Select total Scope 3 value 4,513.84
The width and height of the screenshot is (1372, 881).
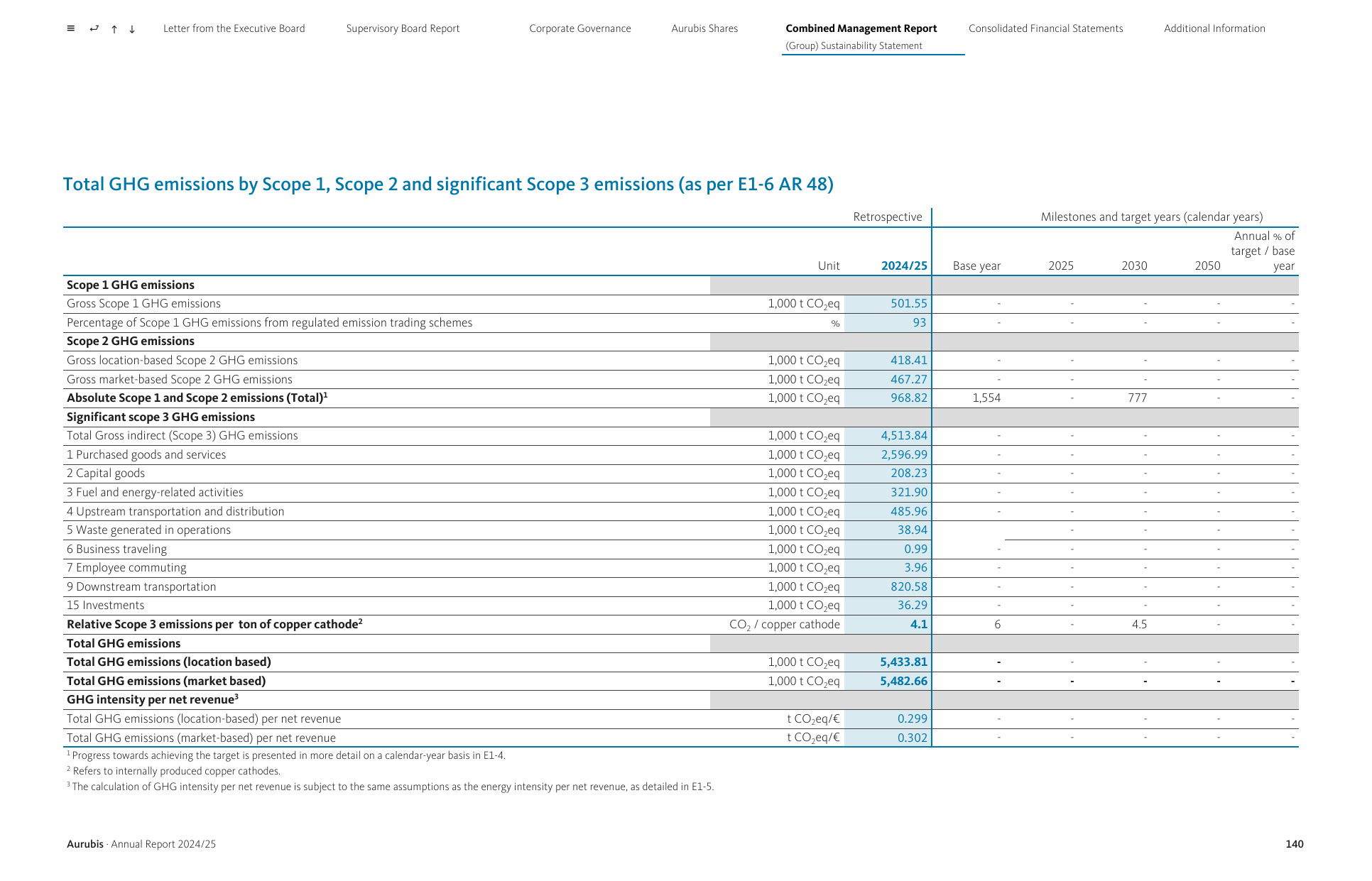(904, 436)
